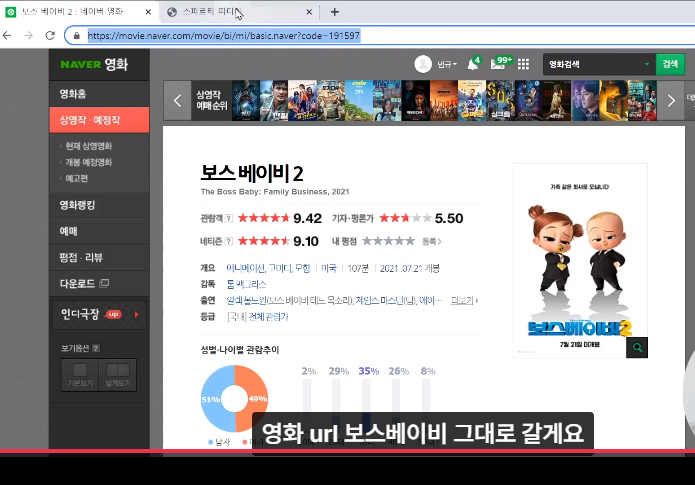Open the notification bell
The image size is (695, 485).
(473, 64)
